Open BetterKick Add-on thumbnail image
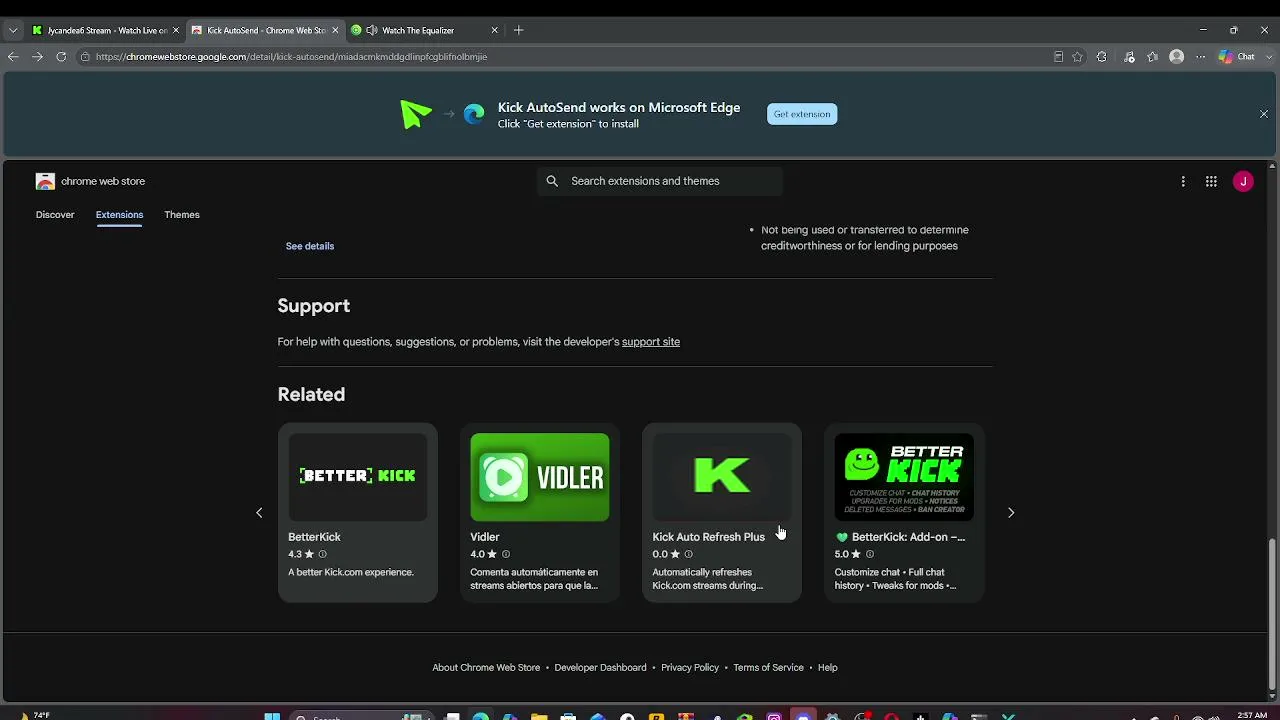The image size is (1280, 720). (x=904, y=477)
